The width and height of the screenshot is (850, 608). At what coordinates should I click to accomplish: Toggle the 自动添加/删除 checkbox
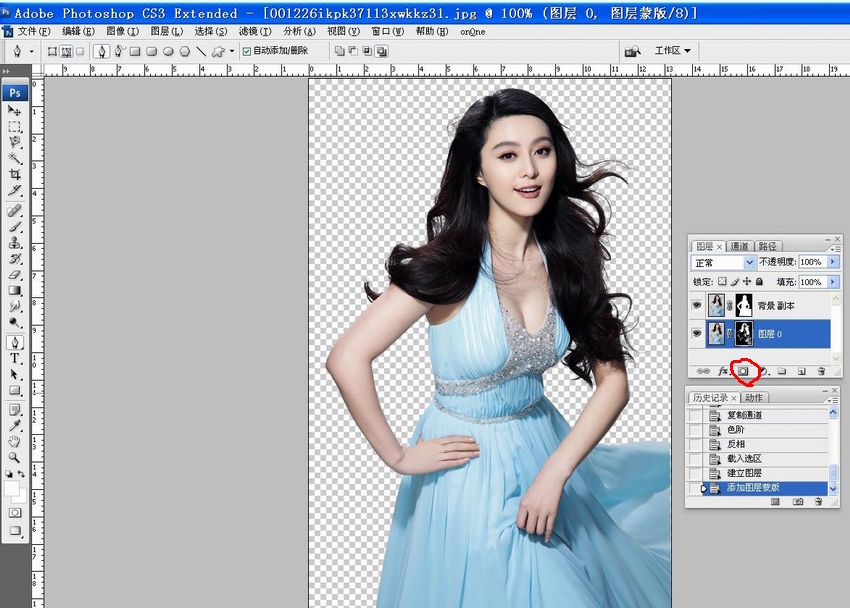click(247, 51)
